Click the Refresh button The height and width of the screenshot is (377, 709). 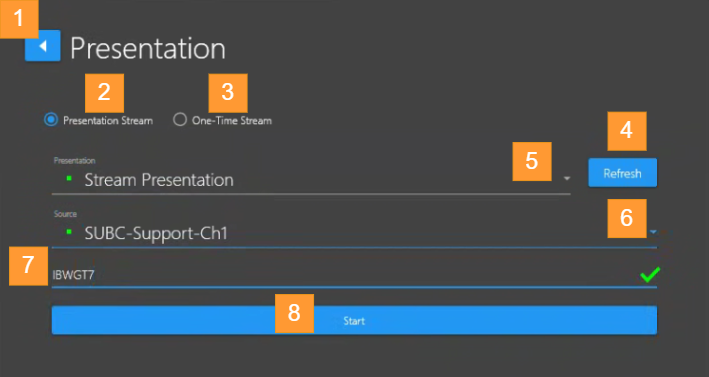click(x=622, y=173)
